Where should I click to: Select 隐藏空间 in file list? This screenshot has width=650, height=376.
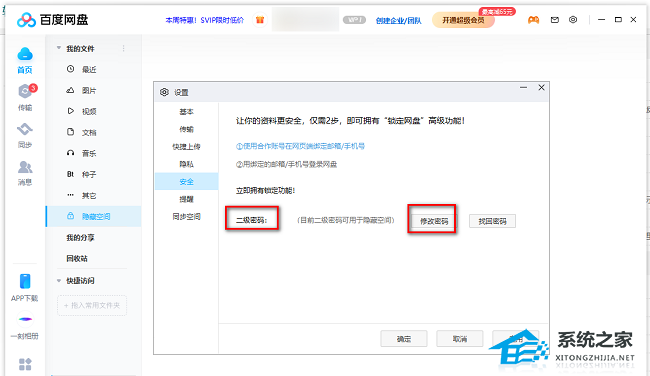click(94, 216)
